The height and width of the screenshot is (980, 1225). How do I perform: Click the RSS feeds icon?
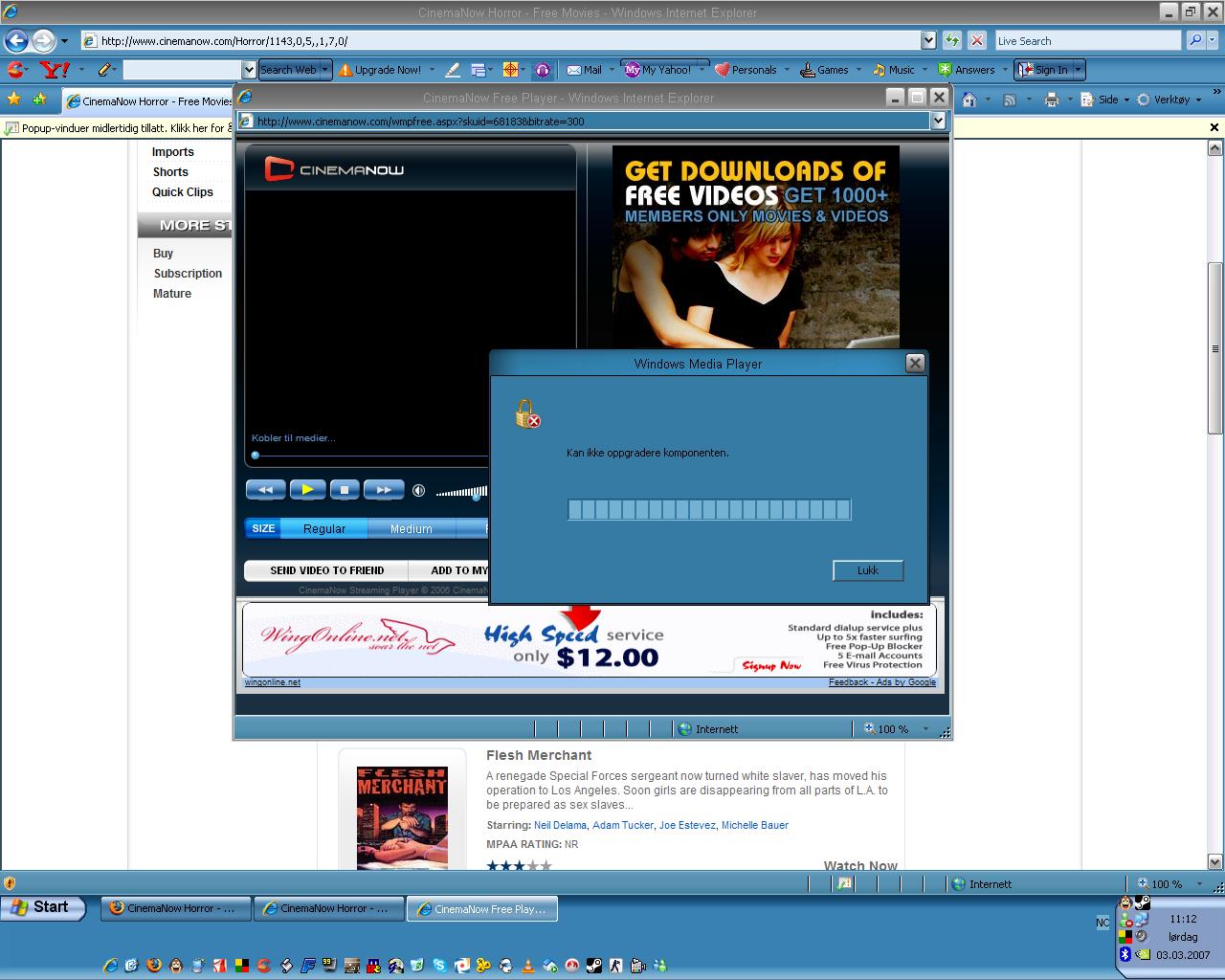(1009, 100)
